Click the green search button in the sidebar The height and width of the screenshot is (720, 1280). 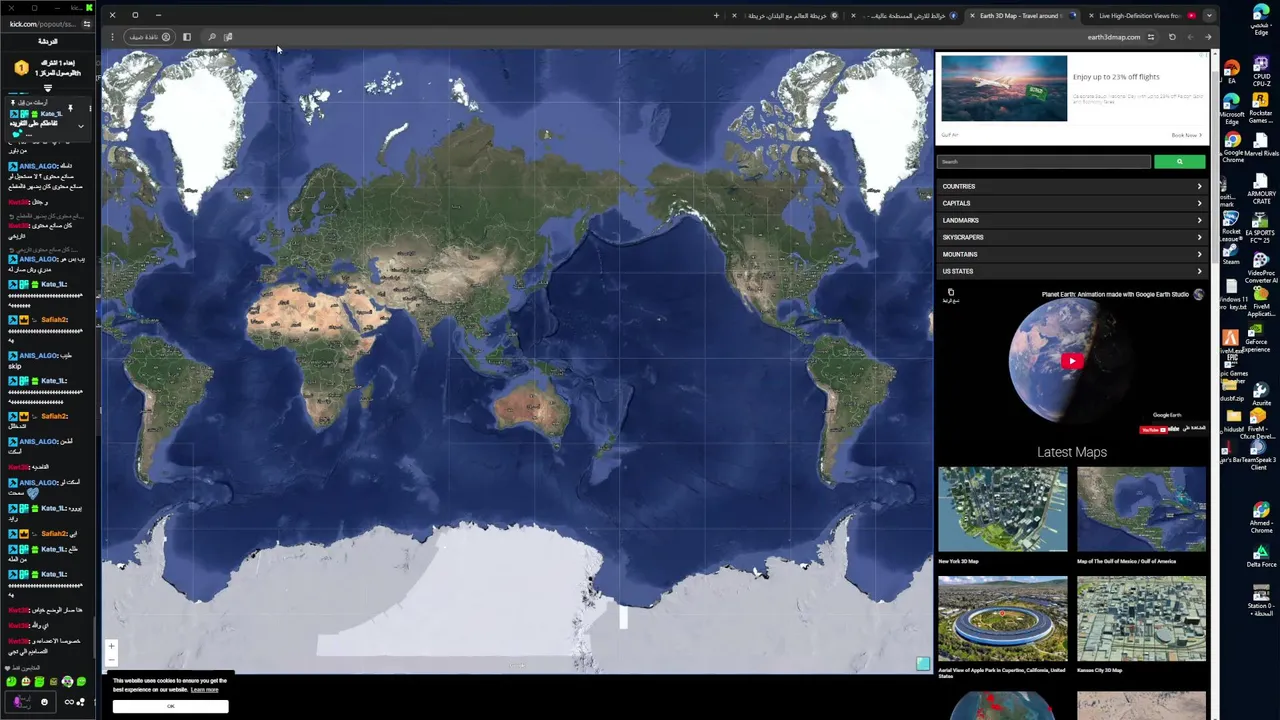point(1179,162)
